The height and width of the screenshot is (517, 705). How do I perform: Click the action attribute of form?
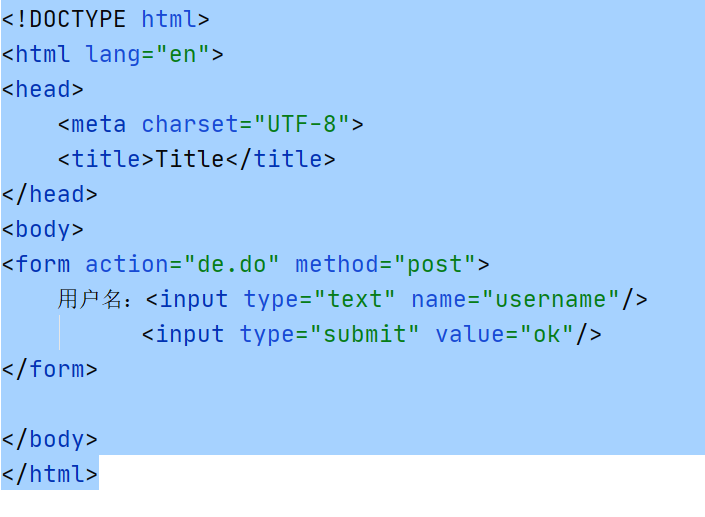pyautogui.click(x=127, y=264)
